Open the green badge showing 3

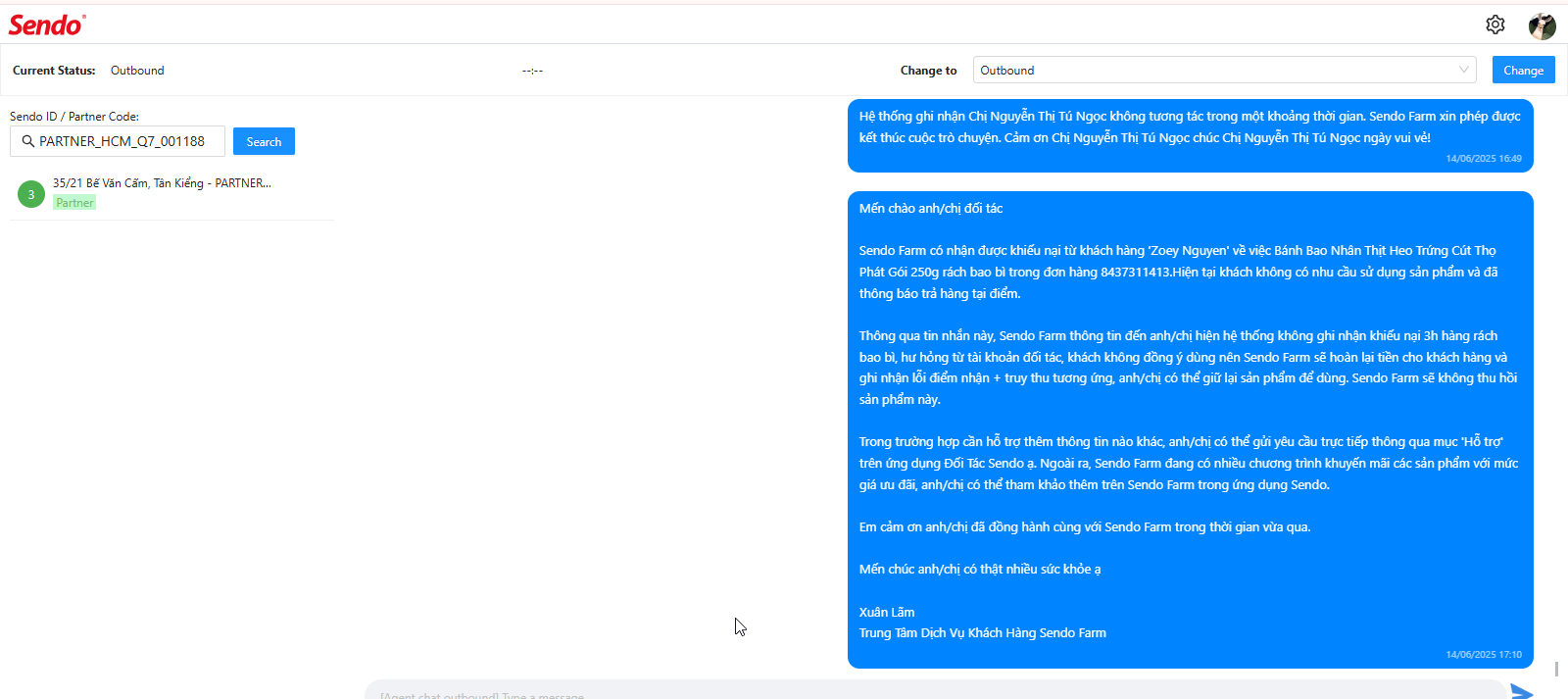[31, 194]
